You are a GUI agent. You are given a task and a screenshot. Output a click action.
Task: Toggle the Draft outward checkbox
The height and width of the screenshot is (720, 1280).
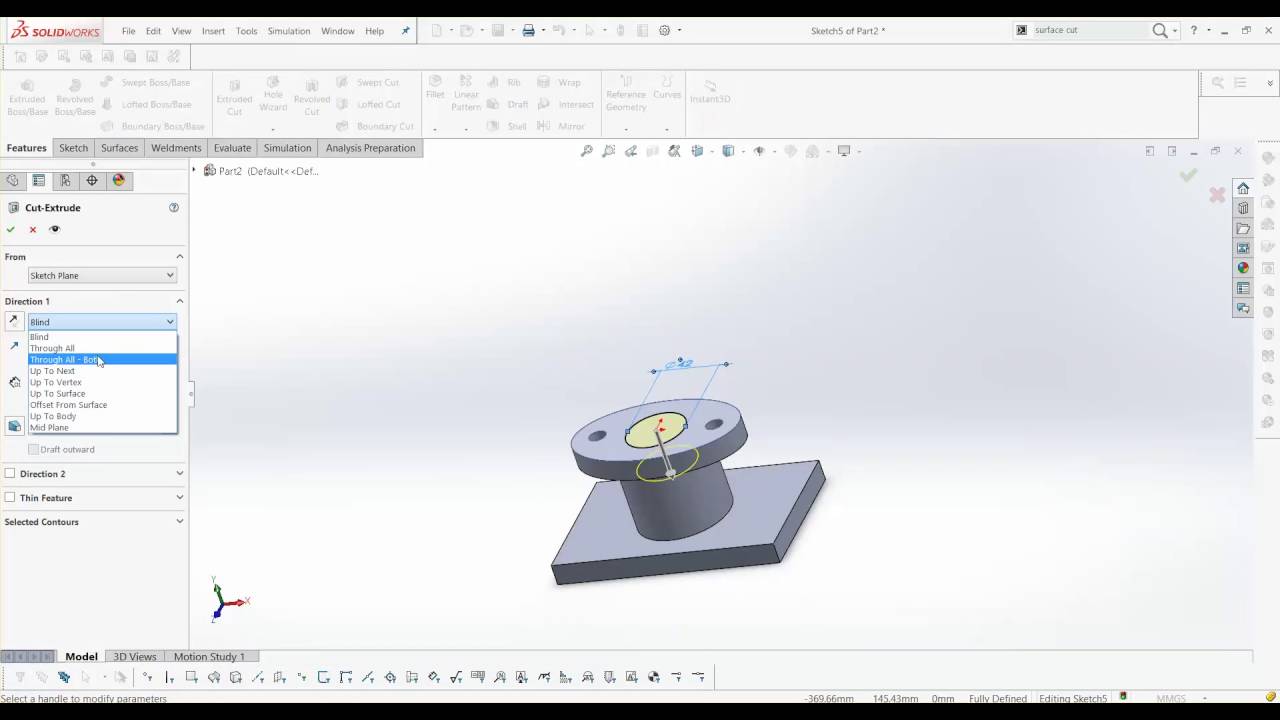[34, 450]
